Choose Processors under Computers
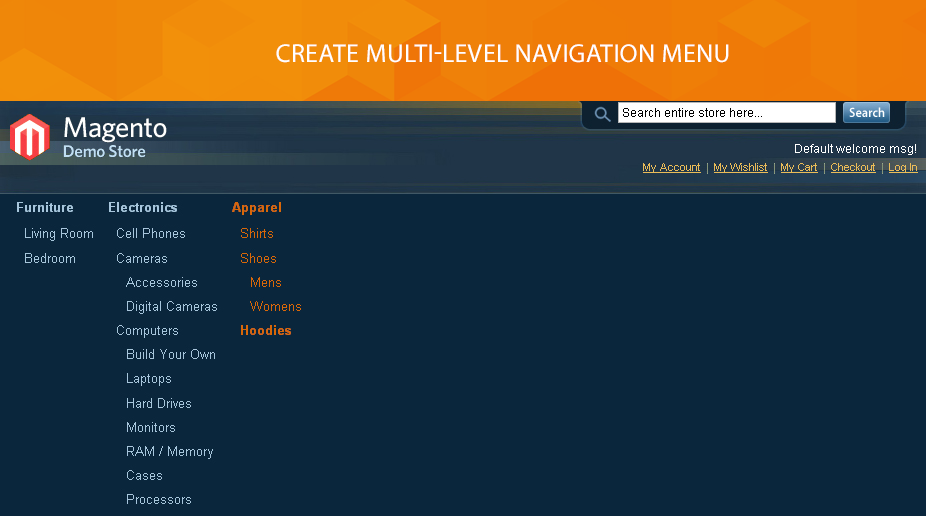The height and width of the screenshot is (516, 926). pyautogui.click(x=158, y=500)
